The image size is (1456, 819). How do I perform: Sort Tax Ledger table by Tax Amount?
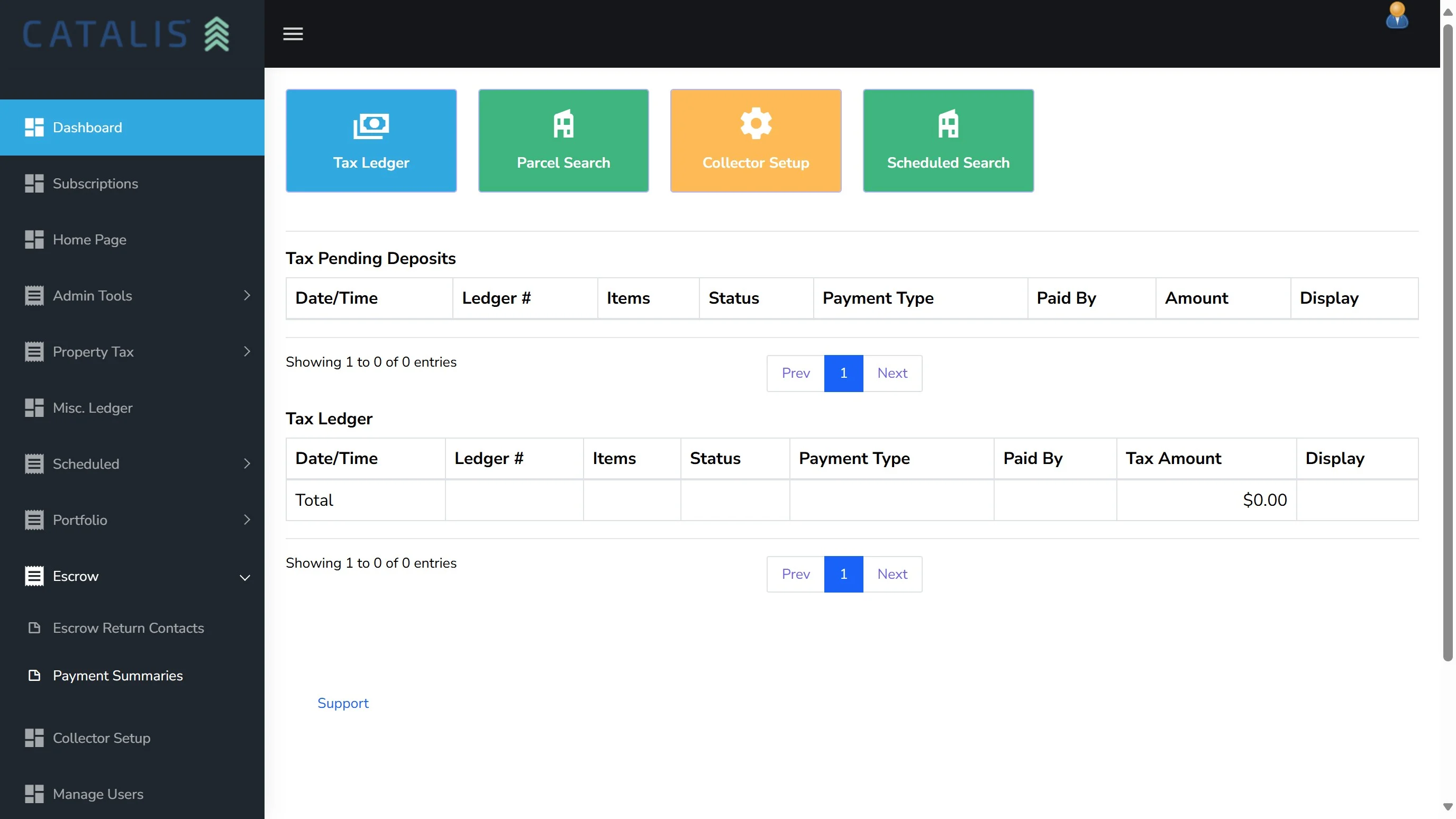click(x=1206, y=458)
